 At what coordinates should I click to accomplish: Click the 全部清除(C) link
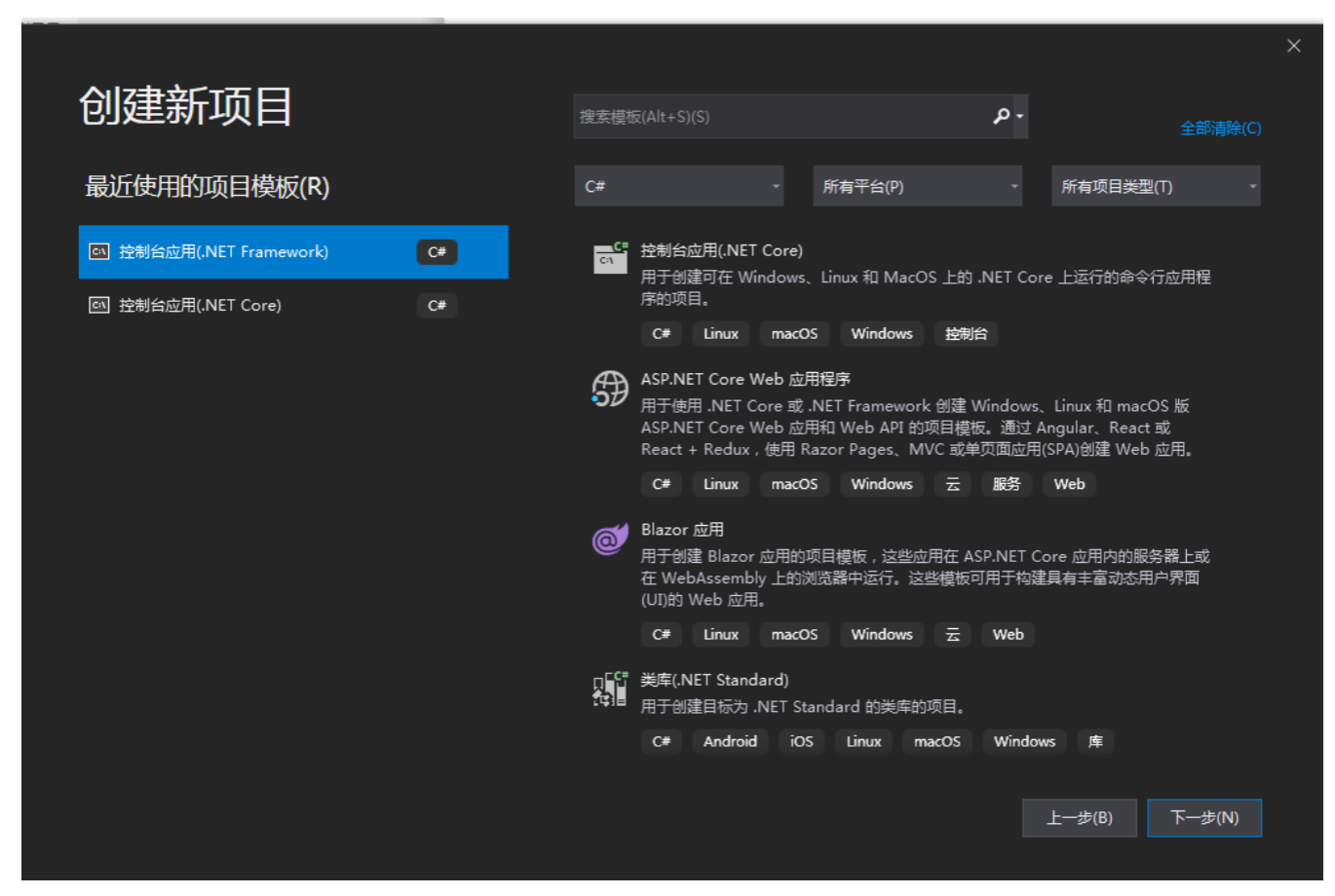click(1221, 129)
